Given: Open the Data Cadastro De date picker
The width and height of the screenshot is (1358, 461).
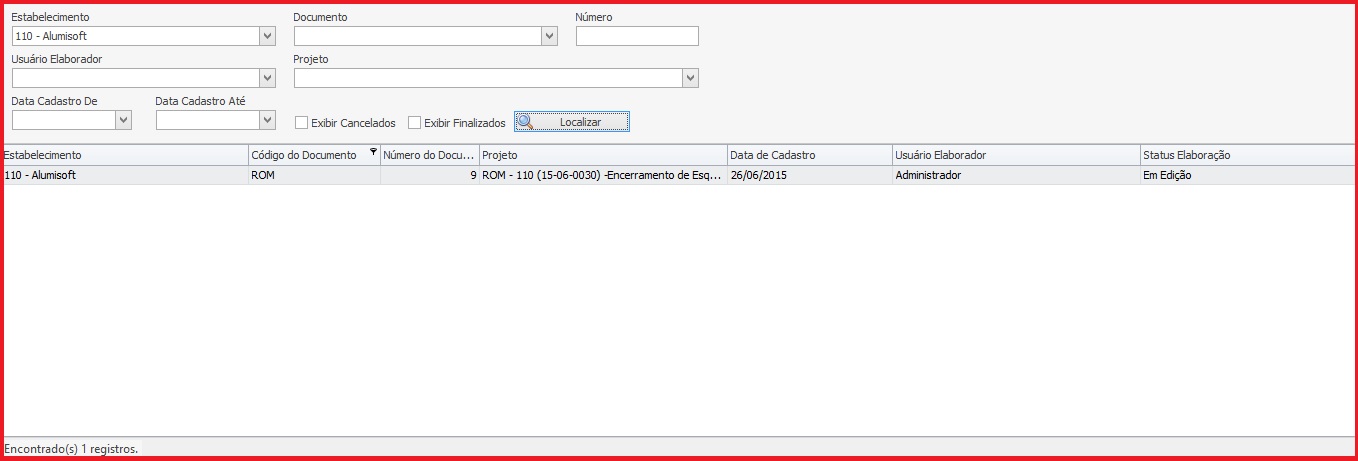Looking at the screenshot, I should click(x=123, y=120).
